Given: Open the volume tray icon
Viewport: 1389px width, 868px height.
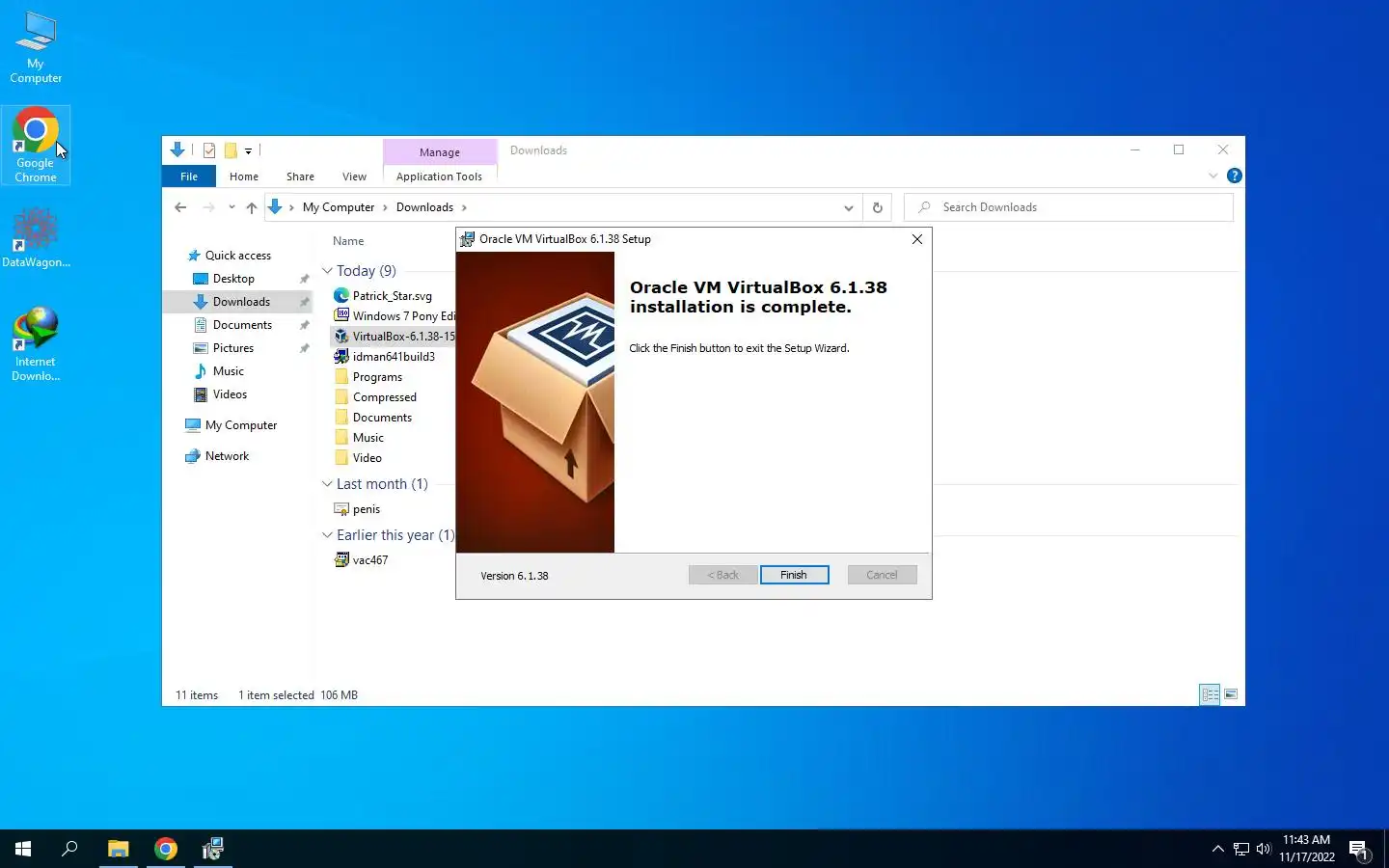Looking at the screenshot, I should [1264, 849].
